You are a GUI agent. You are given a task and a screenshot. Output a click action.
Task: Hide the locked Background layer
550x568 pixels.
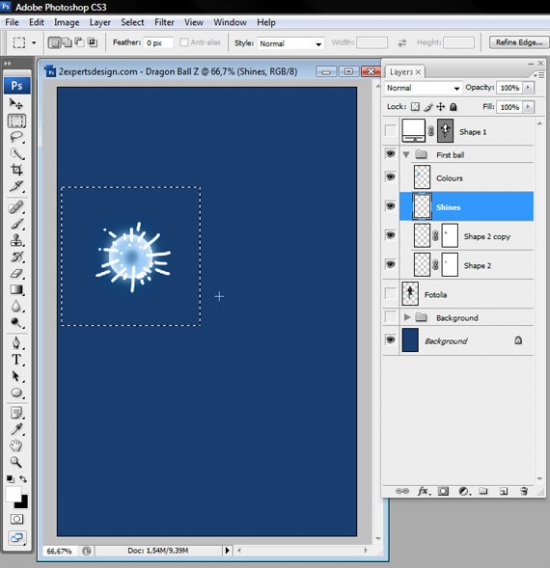tap(390, 340)
